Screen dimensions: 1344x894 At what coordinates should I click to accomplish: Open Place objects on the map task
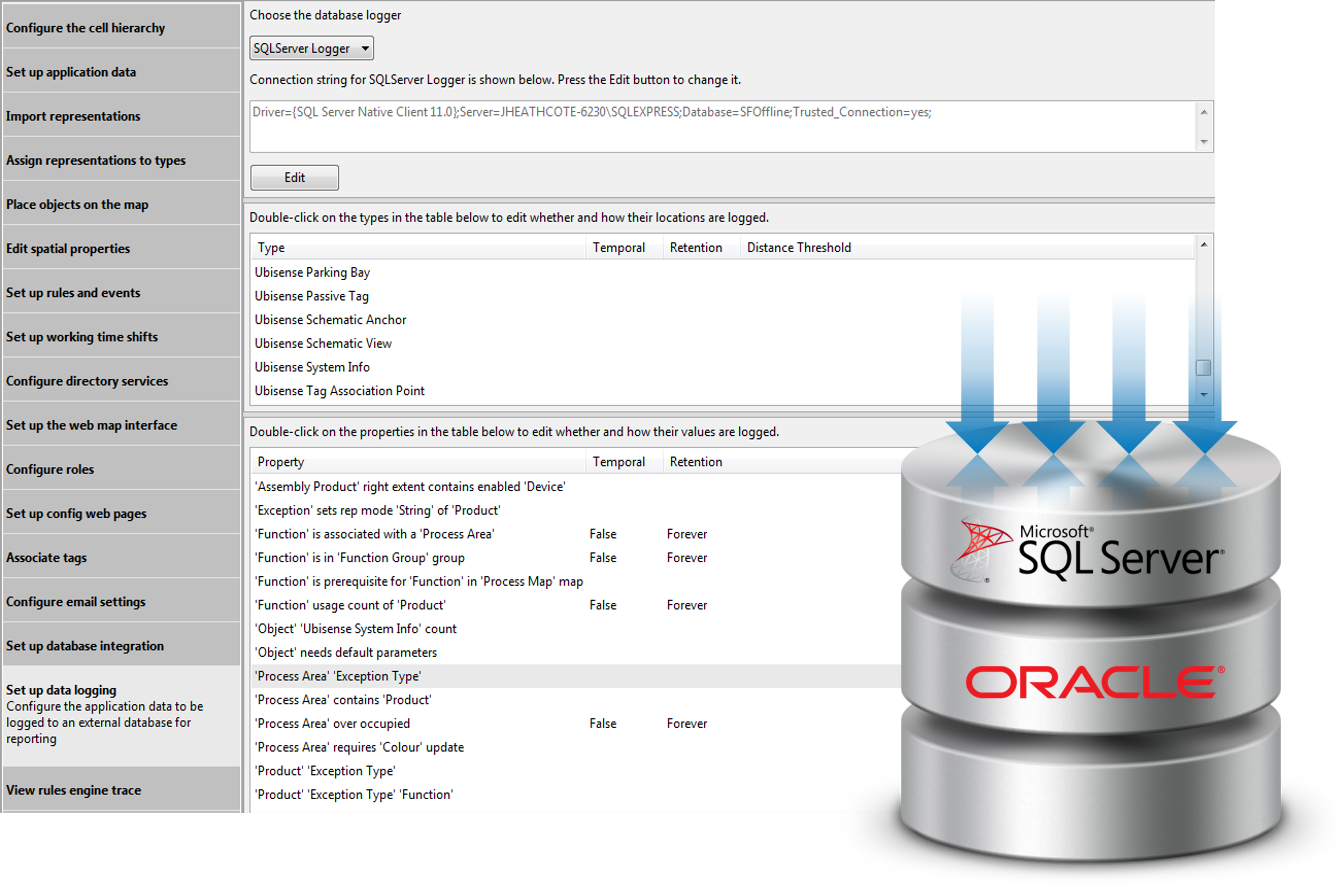121,204
